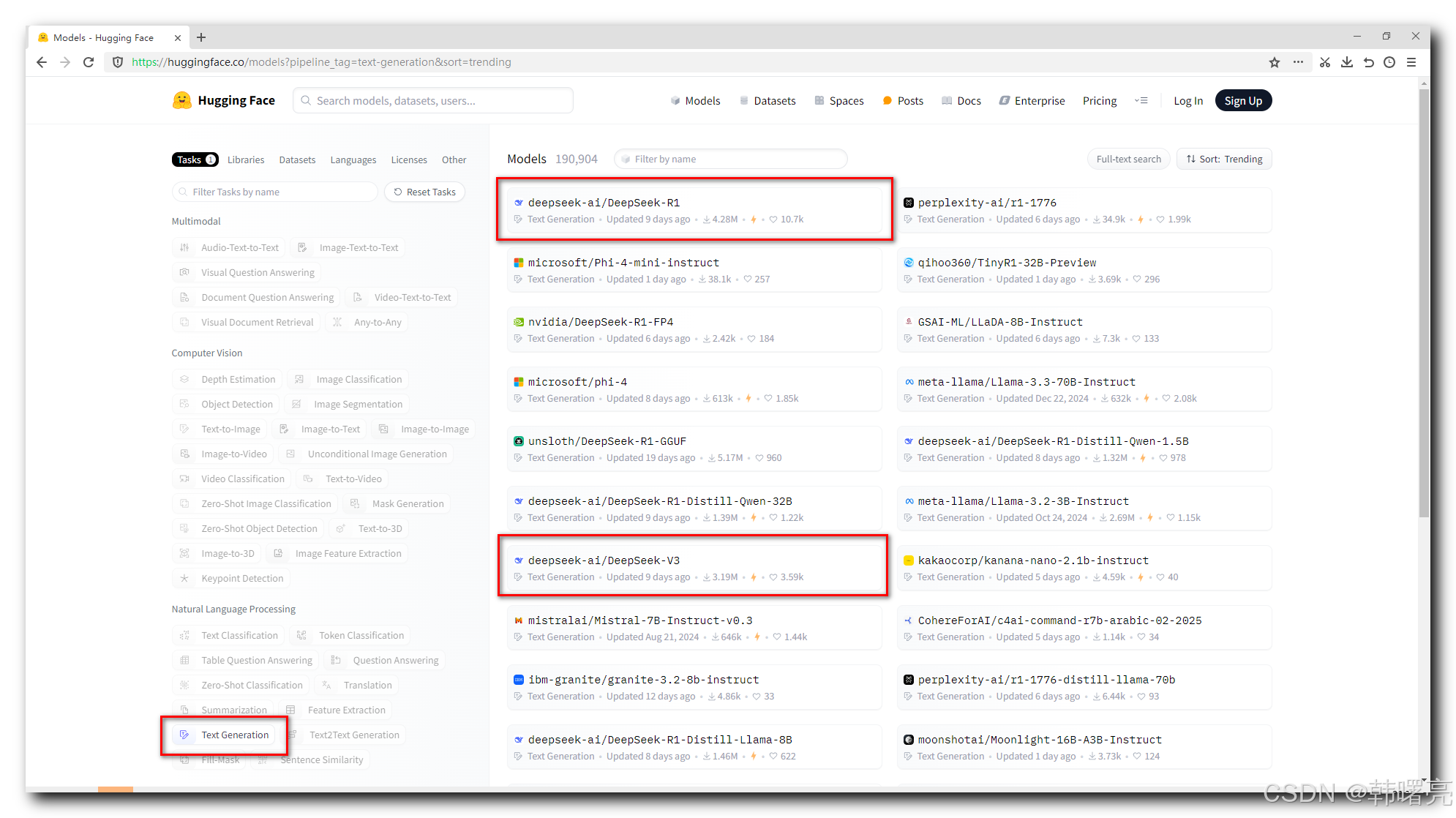Viewport: 1456px width, 818px height.
Task: Switch to the Libraries filter tab
Action: click(245, 160)
